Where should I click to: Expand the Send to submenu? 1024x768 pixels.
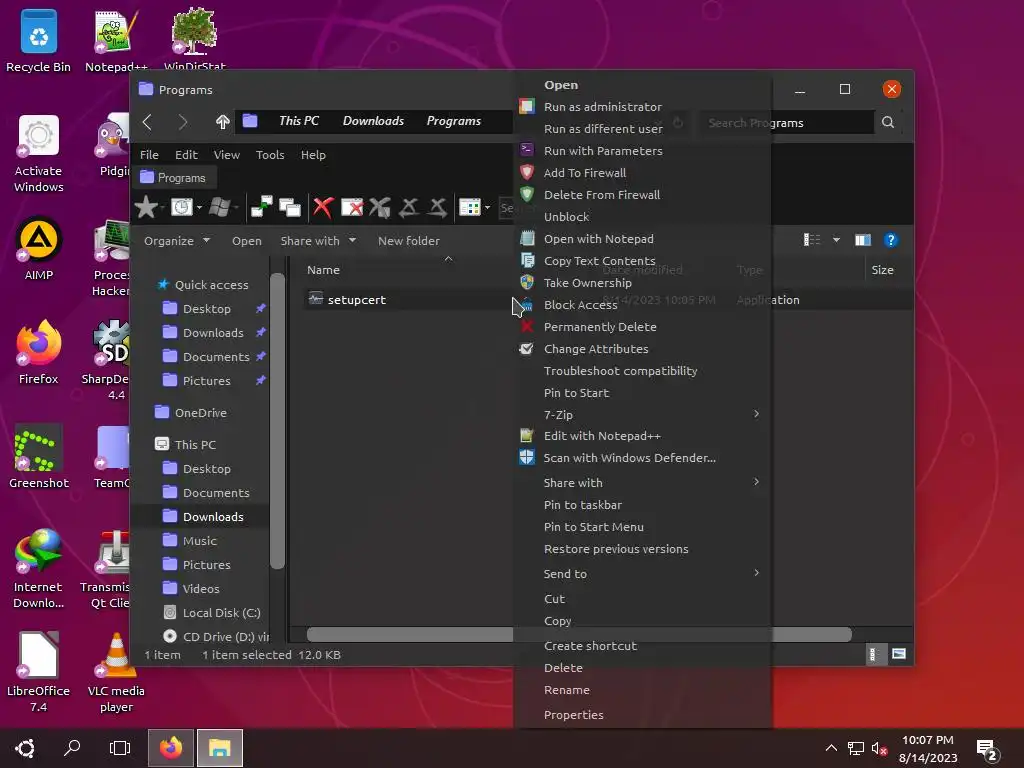pos(645,573)
